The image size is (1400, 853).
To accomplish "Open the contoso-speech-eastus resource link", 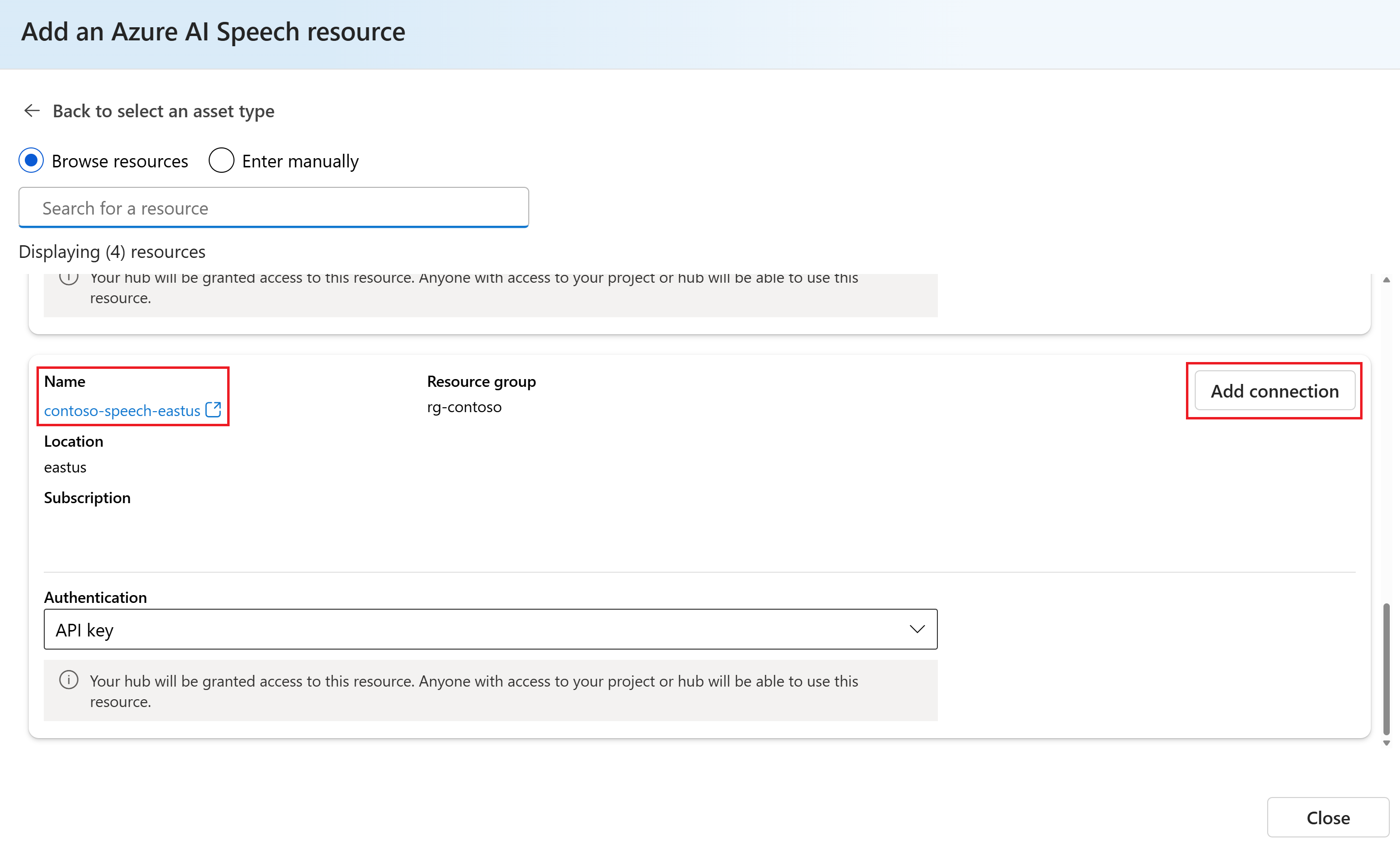I will 122,410.
